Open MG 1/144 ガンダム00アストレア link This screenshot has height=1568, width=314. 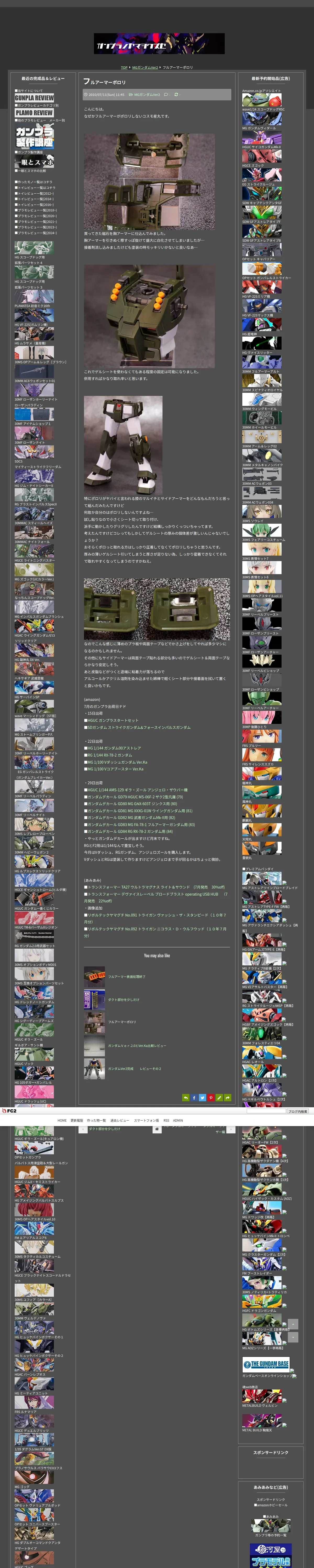click(114, 748)
